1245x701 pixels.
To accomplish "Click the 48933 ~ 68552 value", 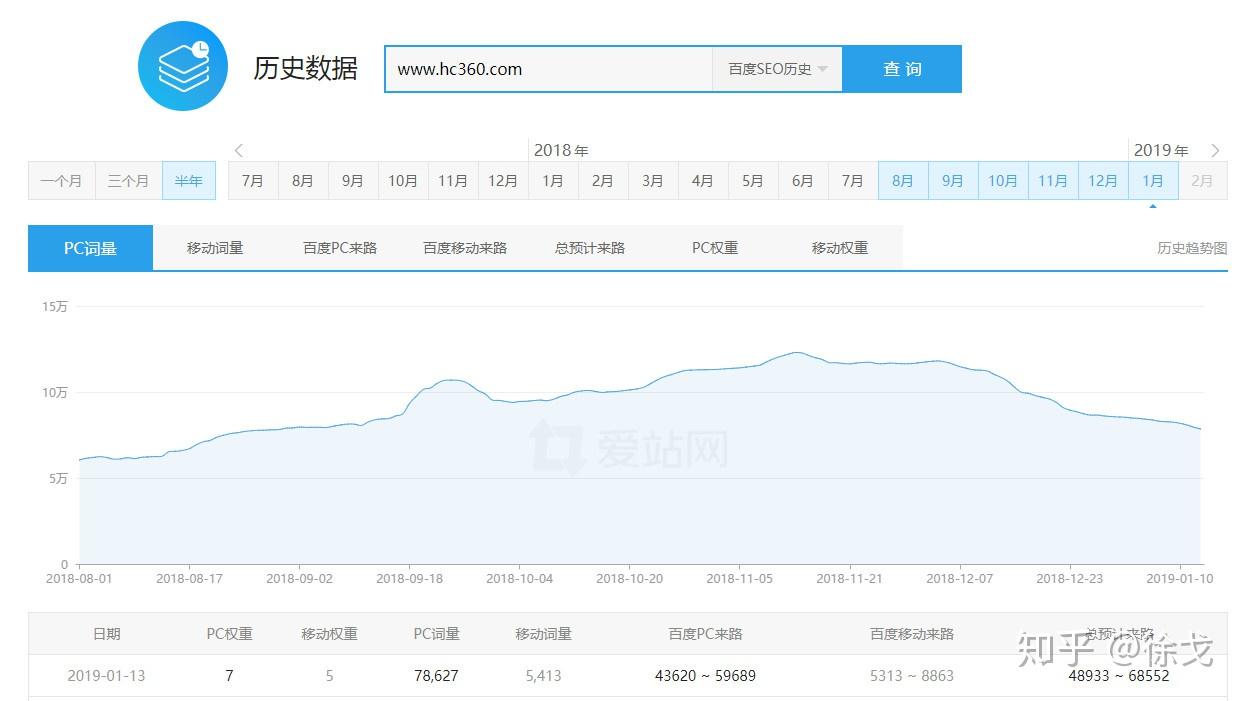I will click(x=1118, y=676).
